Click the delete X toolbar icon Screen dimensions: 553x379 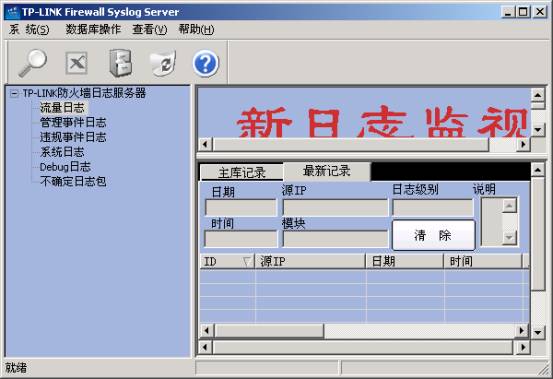pyautogui.click(x=77, y=63)
